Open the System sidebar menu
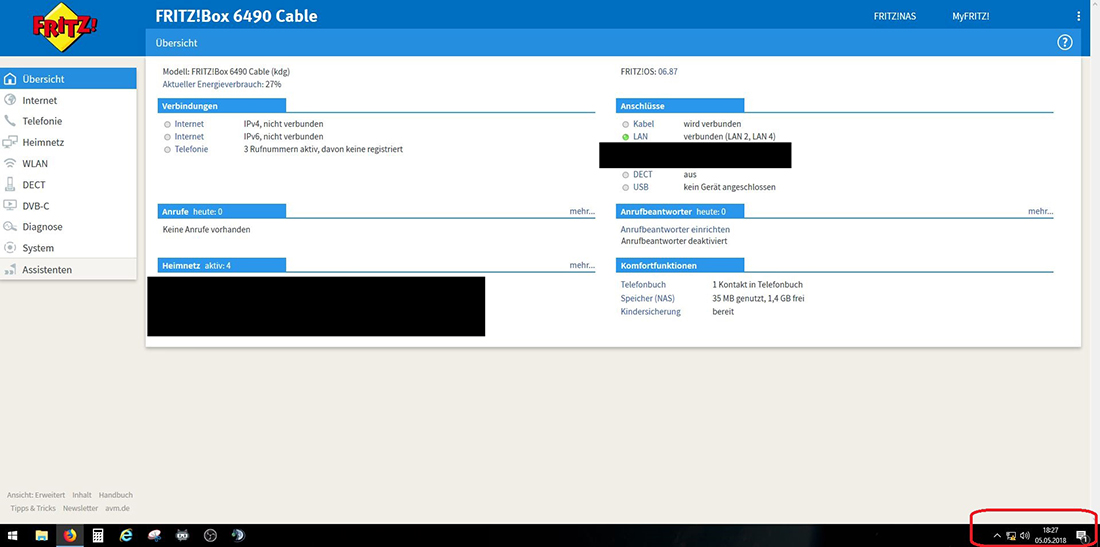 (x=68, y=248)
